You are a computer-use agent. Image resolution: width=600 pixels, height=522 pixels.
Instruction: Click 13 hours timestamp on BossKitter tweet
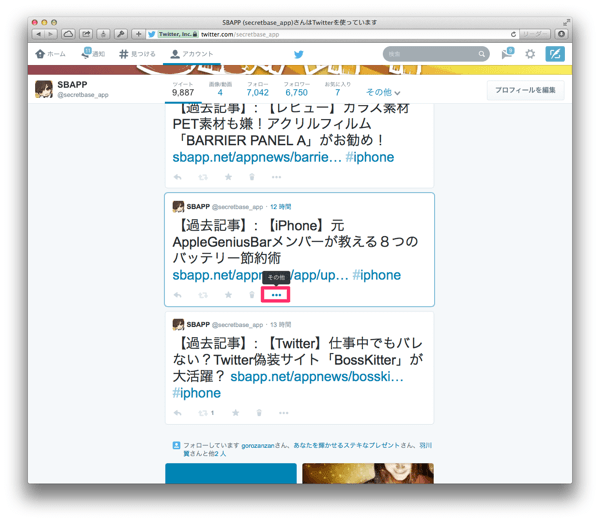coord(280,325)
